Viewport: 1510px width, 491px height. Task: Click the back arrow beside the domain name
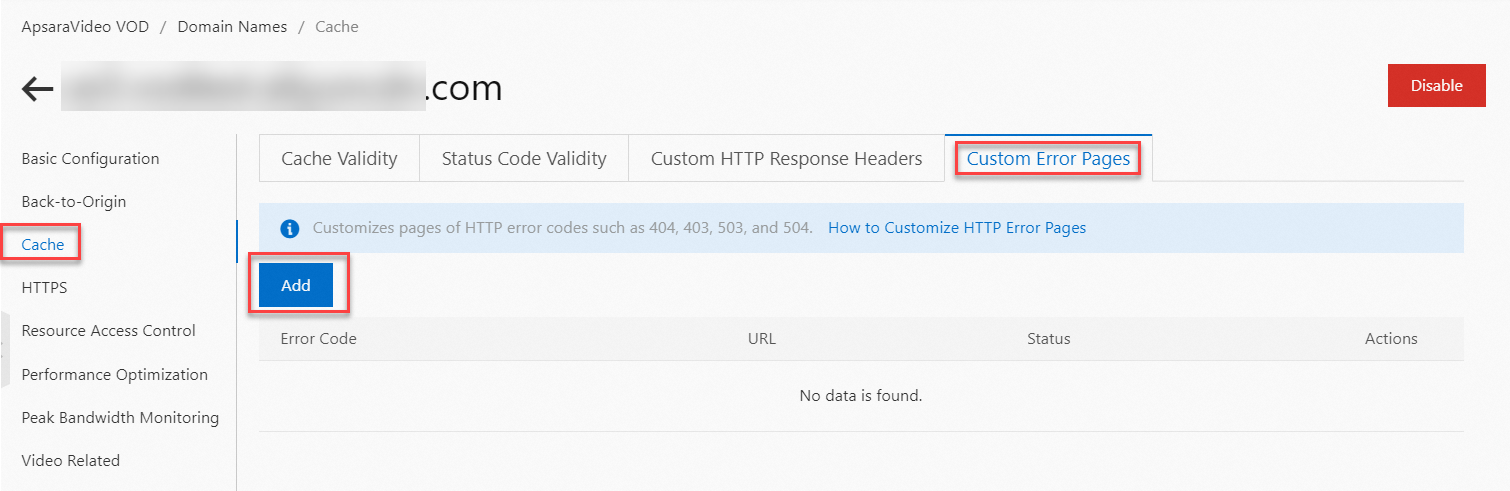pyautogui.click(x=37, y=89)
